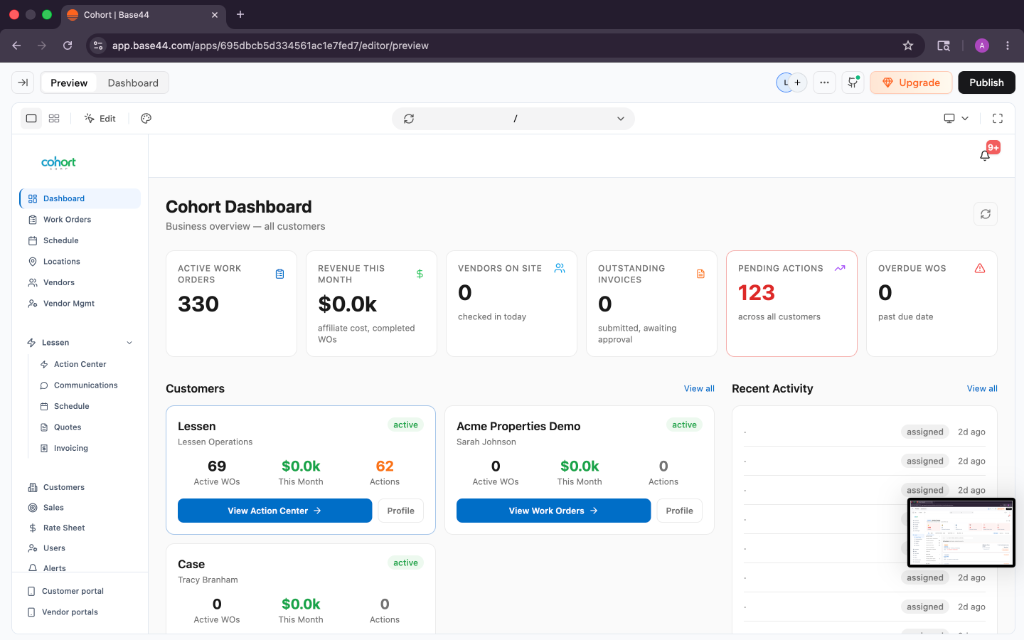Screen dimensions: 1024x640
Task: Go back in browser history
Action: (16, 46)
